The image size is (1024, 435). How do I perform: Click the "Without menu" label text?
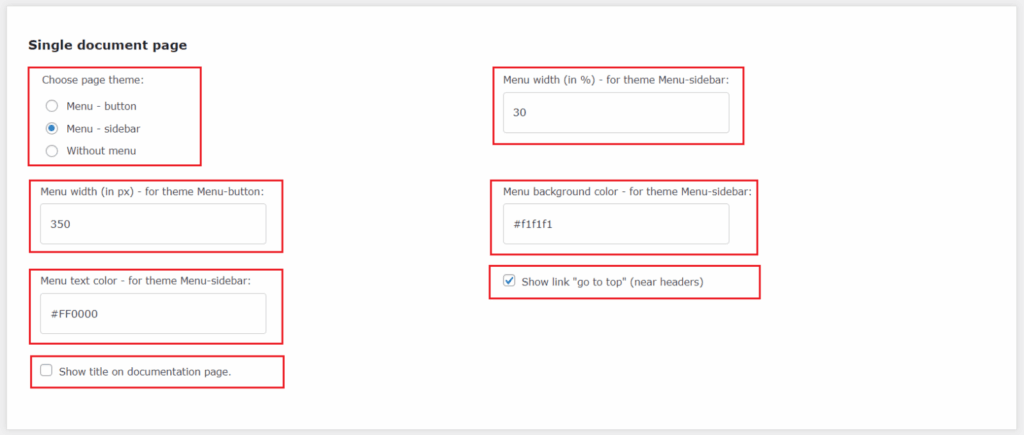point(101,151)
